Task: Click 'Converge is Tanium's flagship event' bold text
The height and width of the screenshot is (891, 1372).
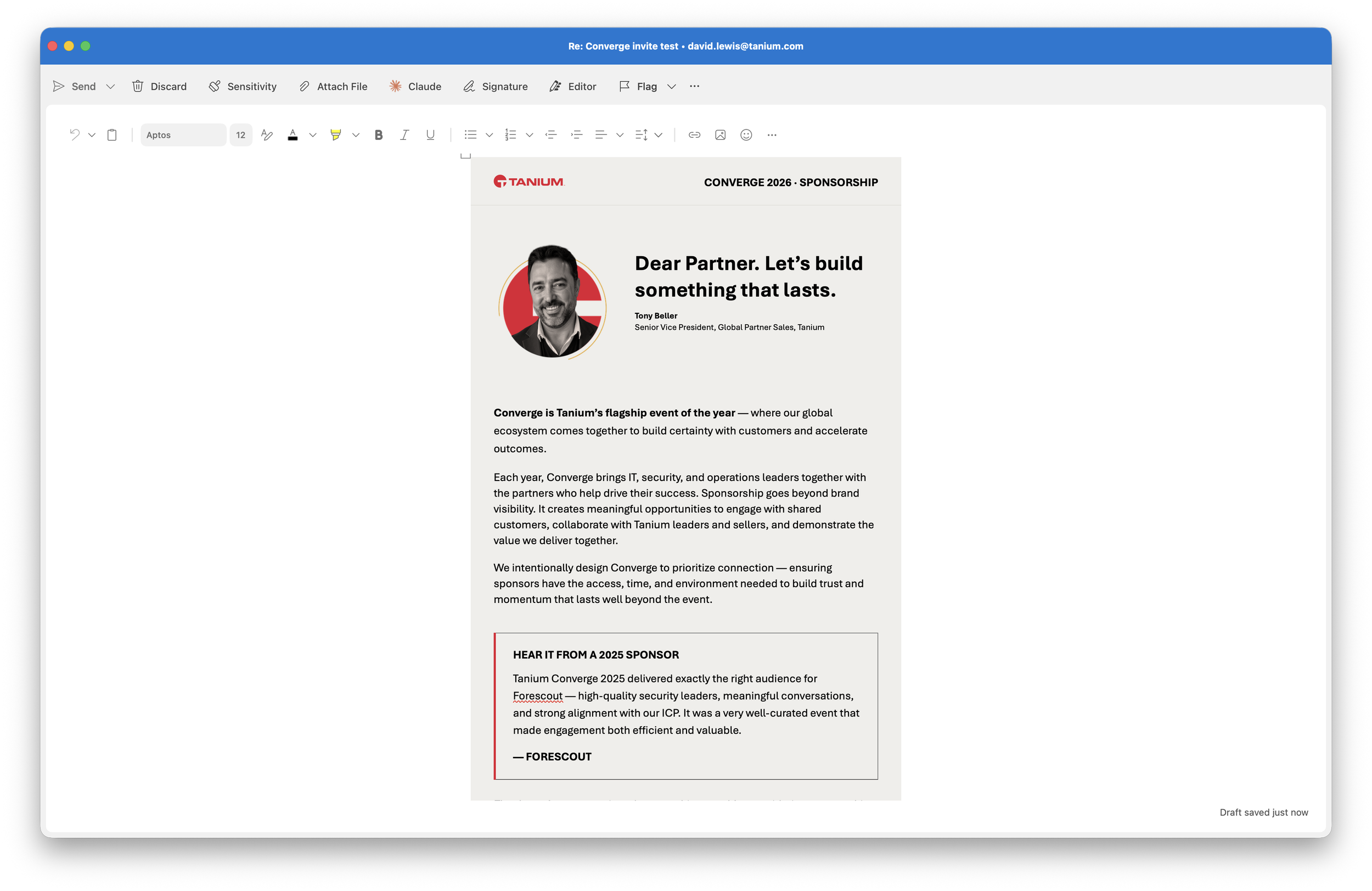Action: click(x=614, y=413)
